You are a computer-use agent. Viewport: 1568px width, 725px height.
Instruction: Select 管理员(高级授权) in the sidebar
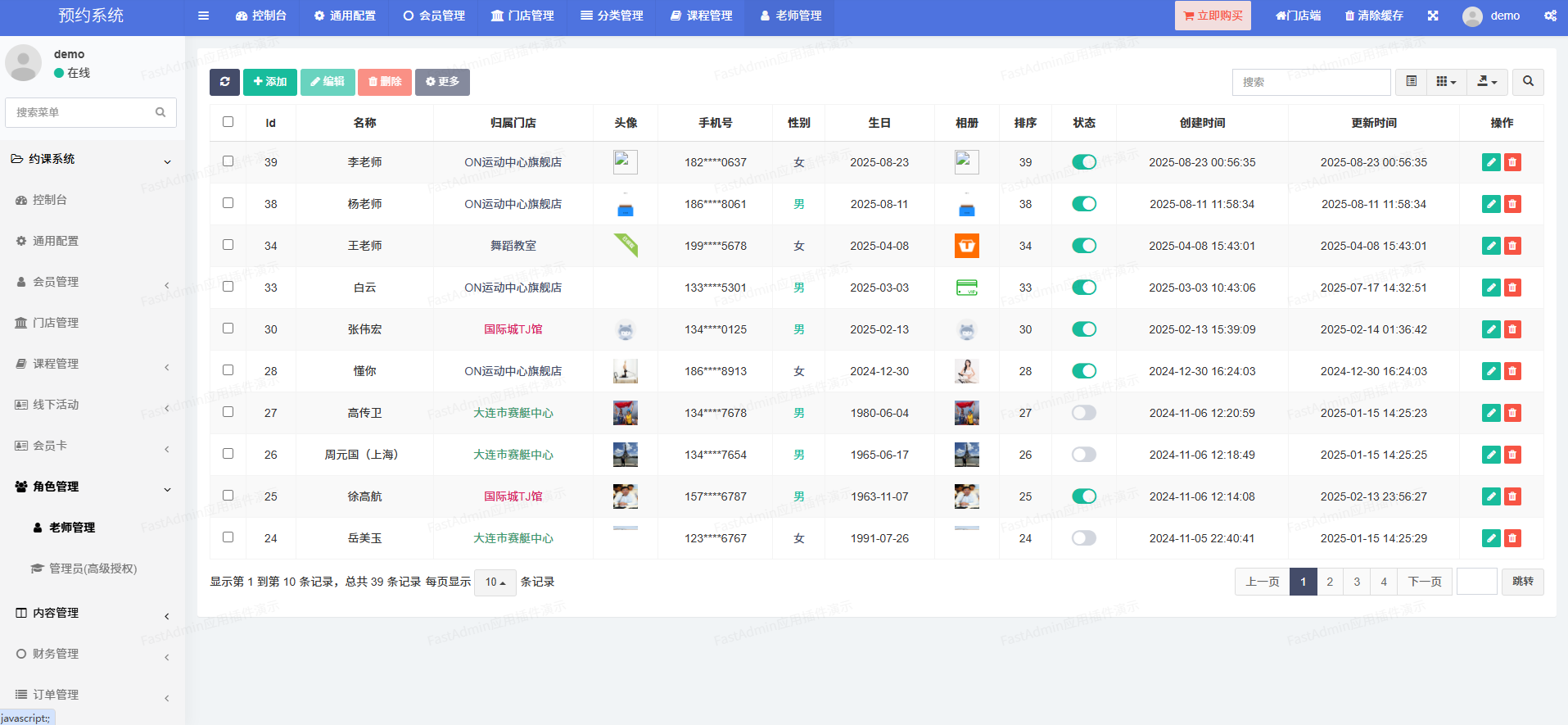(93, 569)
